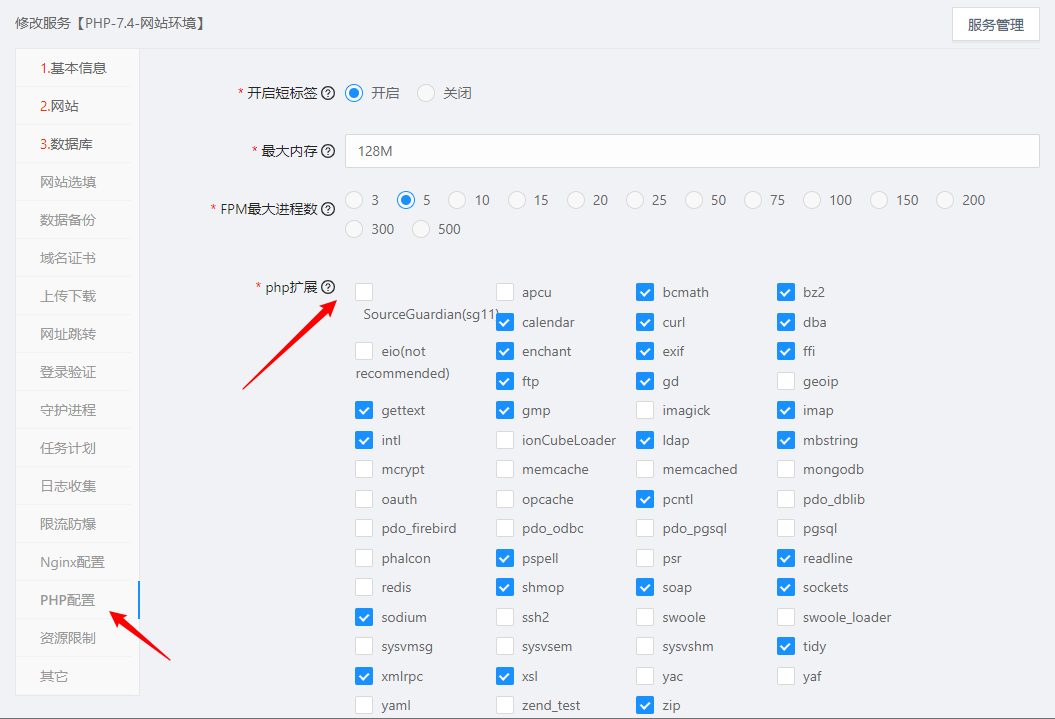
Task: Choose 500 for FPM max processes
Action: click(421, 229)
